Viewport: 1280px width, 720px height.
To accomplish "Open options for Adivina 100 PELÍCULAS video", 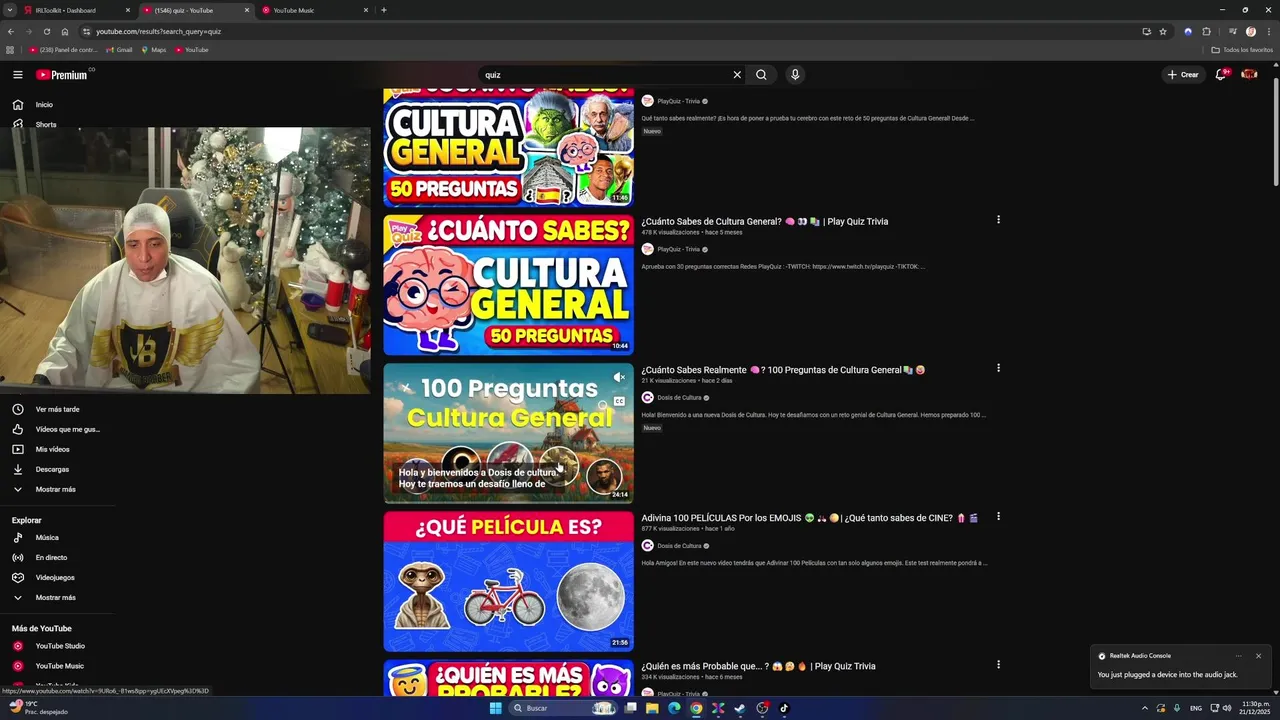I will click(x=998, y=517).
